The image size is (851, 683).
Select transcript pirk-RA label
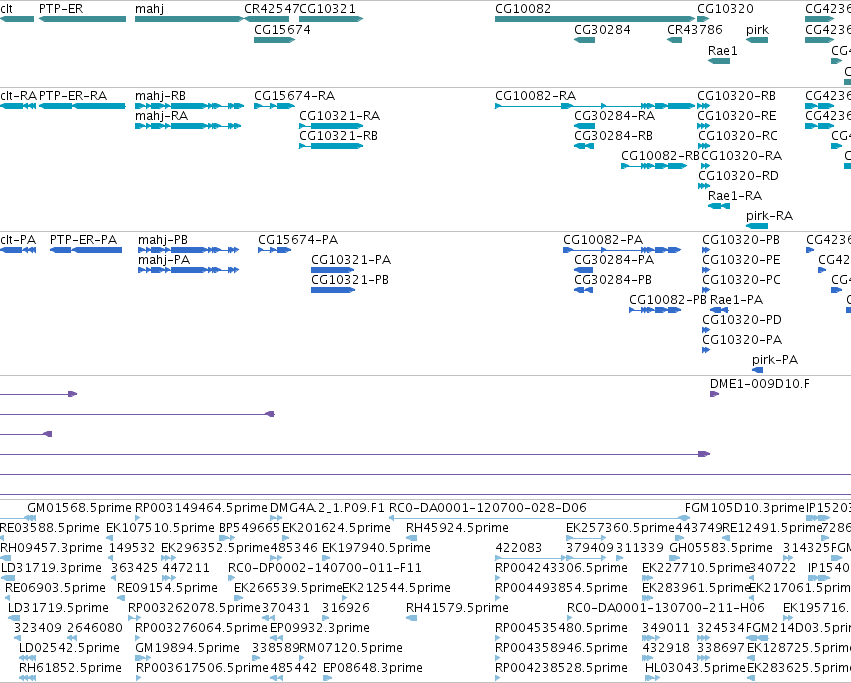[769, 216]
